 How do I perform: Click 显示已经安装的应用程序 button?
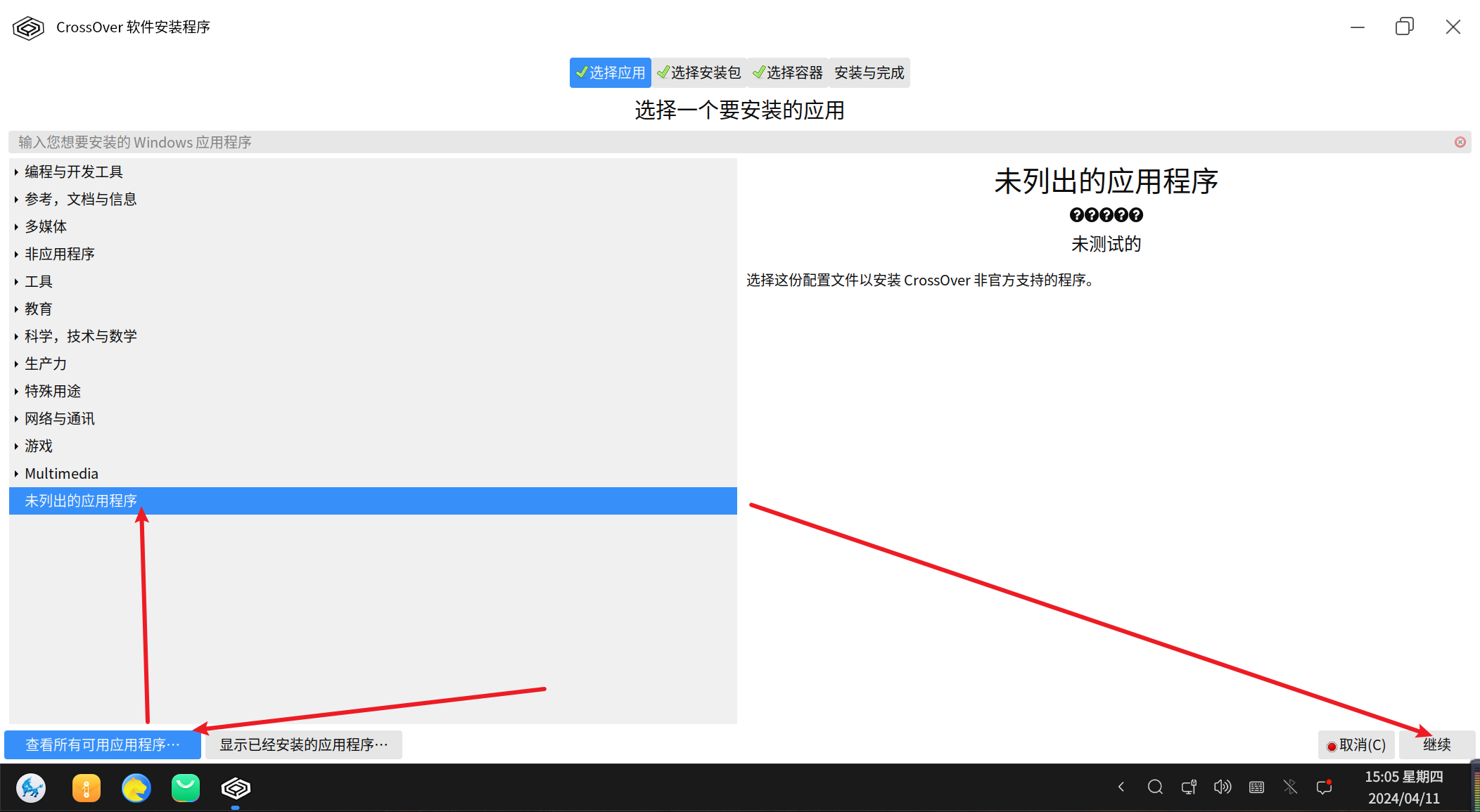click(303, 745)
